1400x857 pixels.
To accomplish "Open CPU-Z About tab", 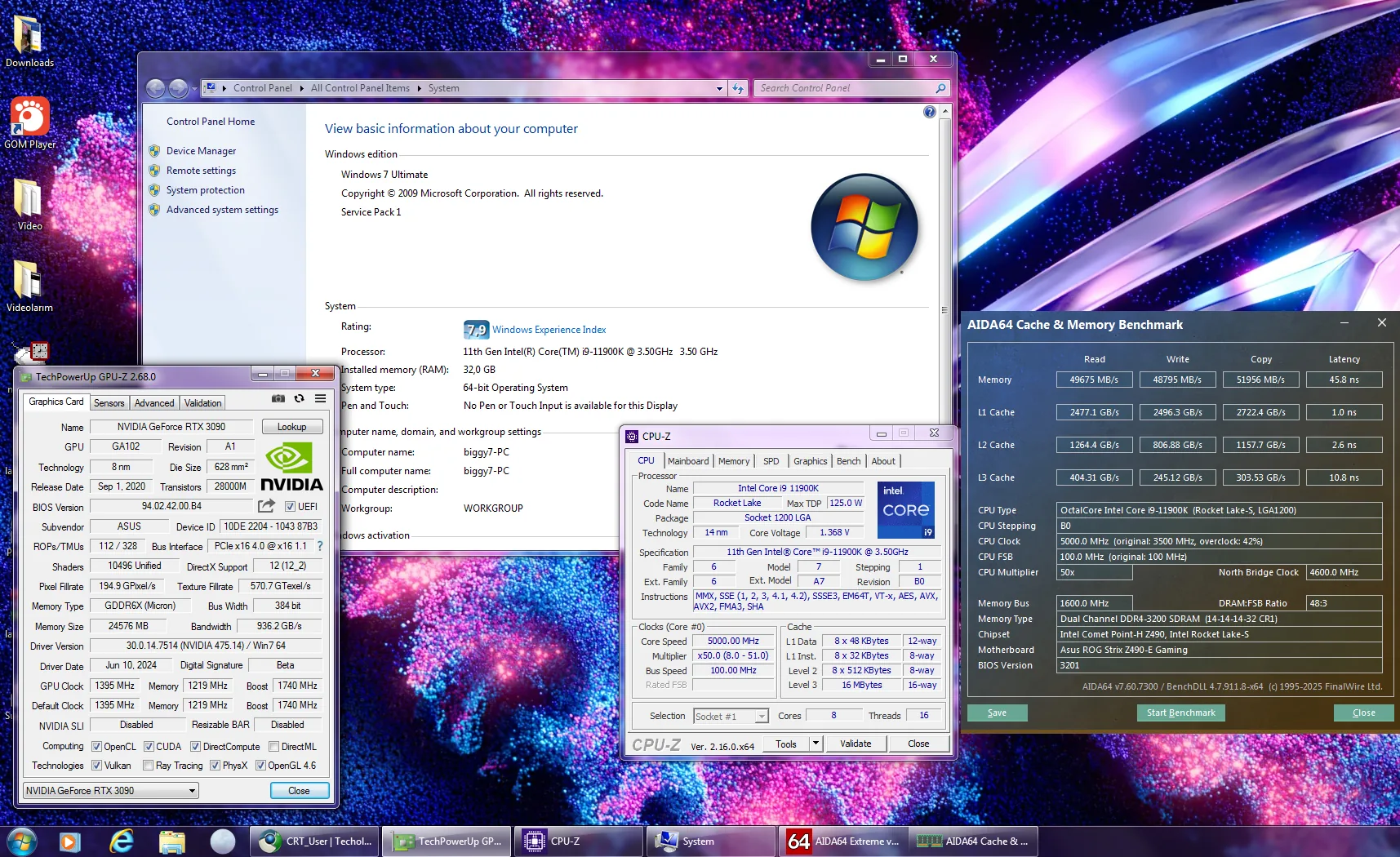I will pos(882,461).
